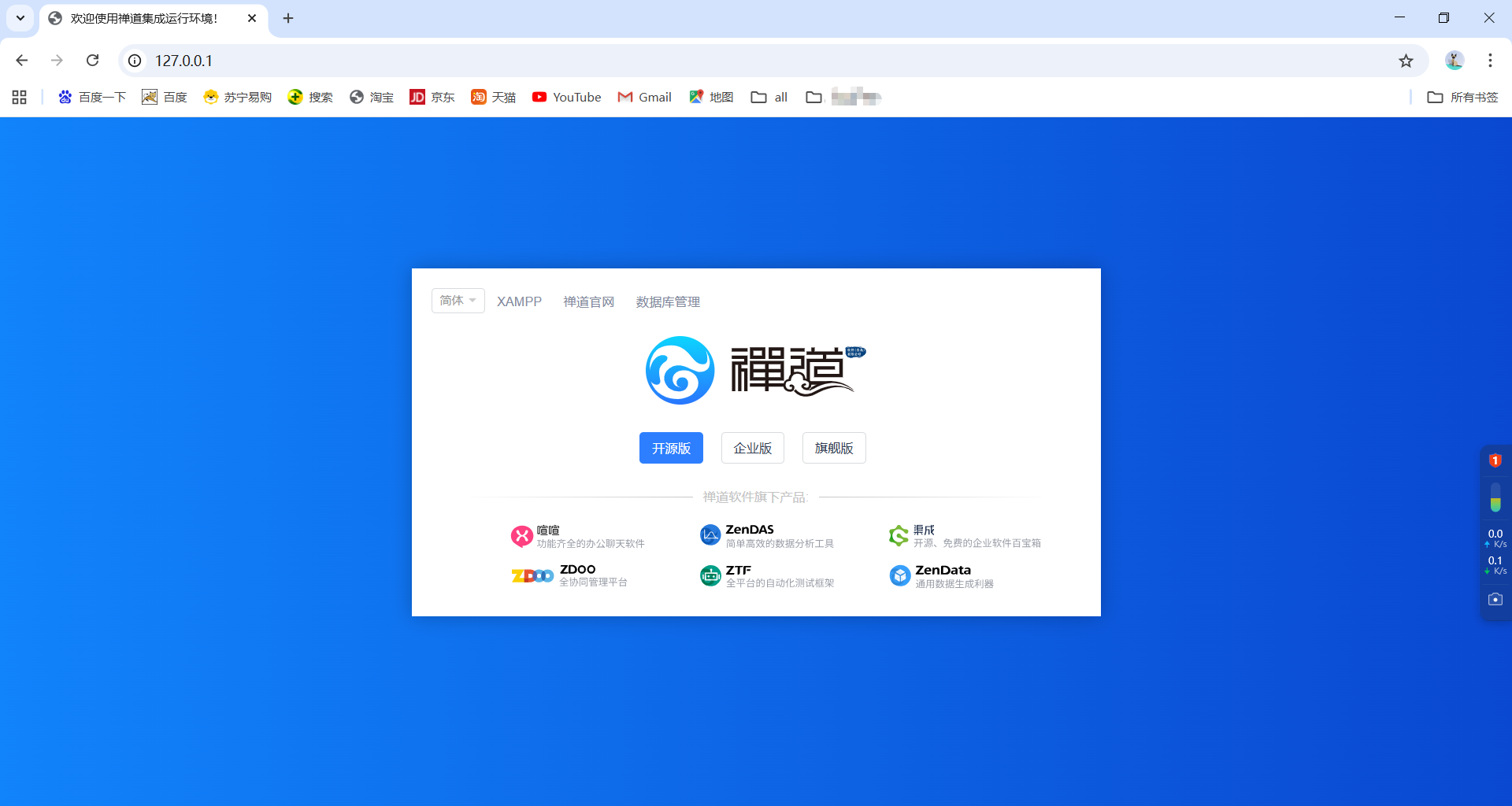Open 京东 bookmark

click(432, 97)
